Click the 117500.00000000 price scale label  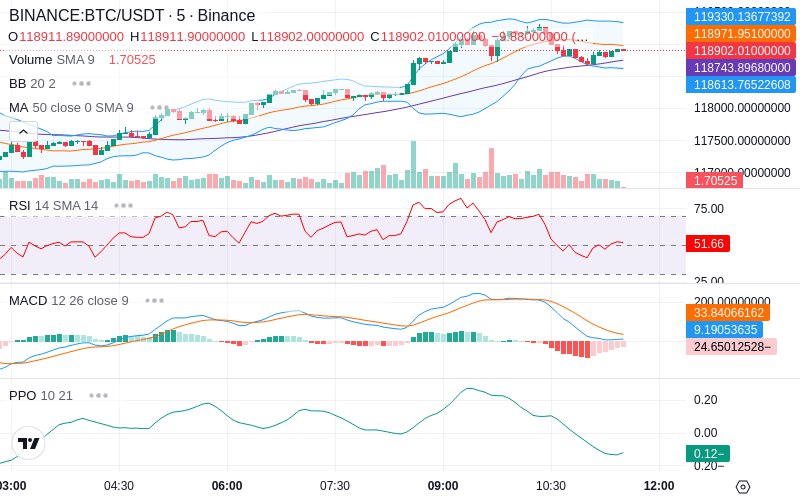[x=742, y=141]
